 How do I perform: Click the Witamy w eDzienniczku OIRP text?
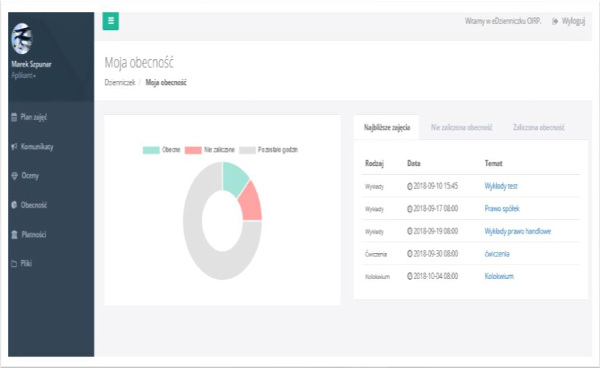tap(503, 21)
